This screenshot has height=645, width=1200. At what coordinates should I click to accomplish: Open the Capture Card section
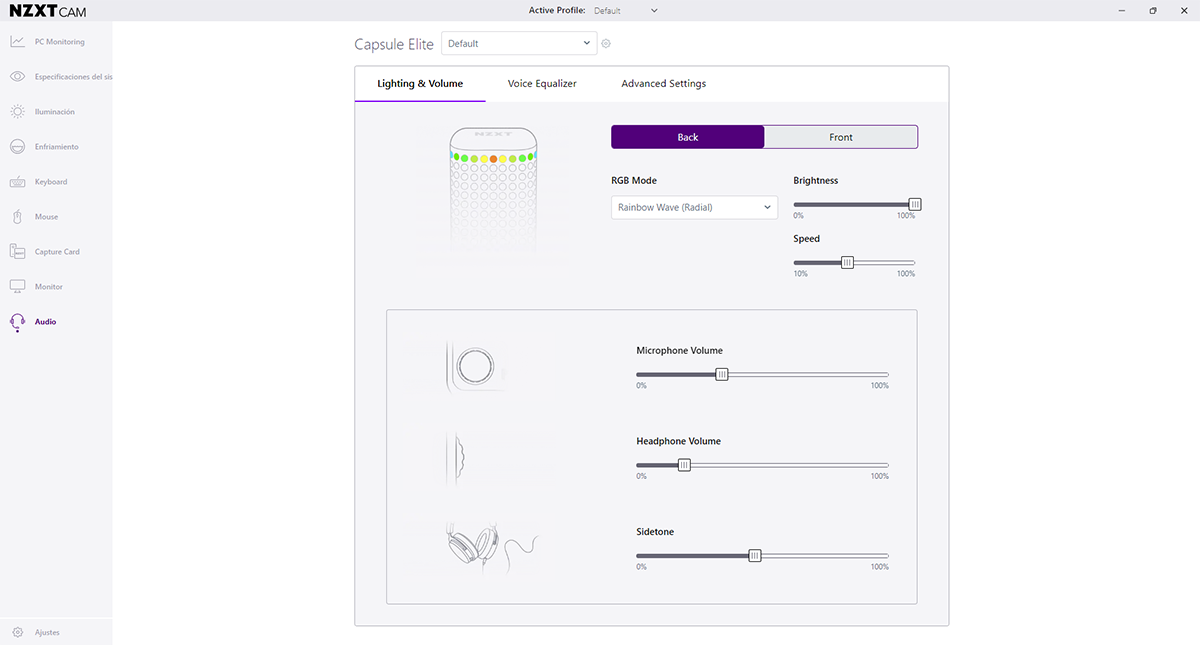click(x=56, y=252)
